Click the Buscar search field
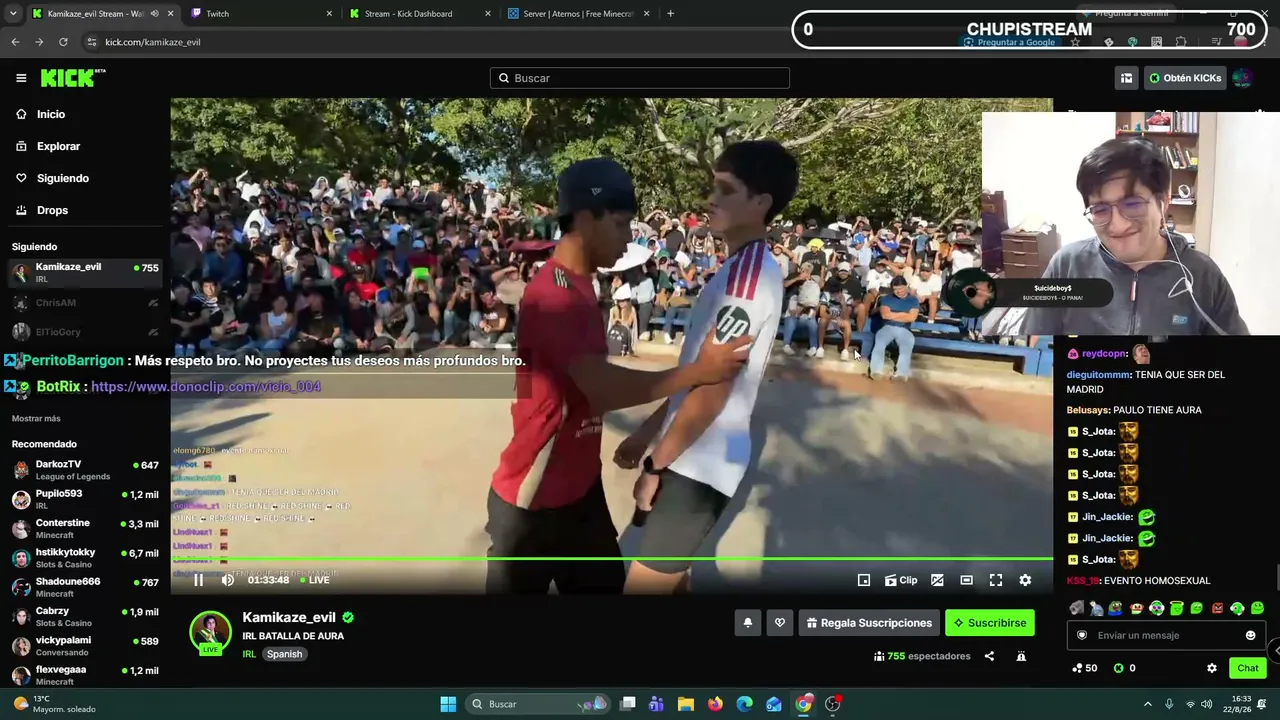Viewport: 1280px width, 720px height. click(x=640, y=78)
